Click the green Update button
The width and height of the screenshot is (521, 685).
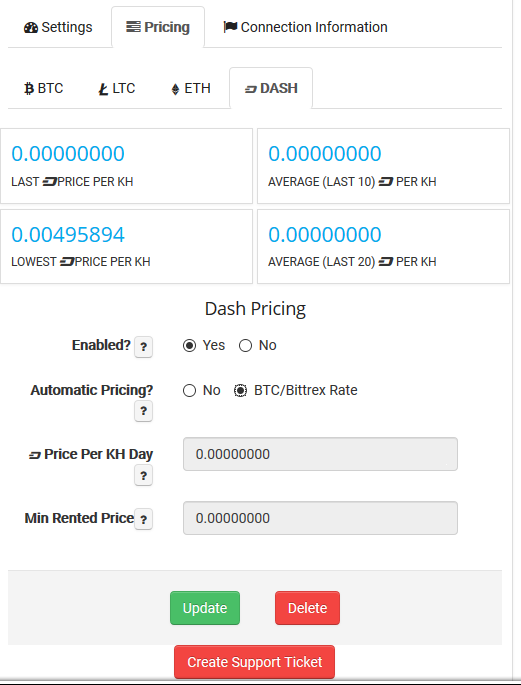[x=205, y=608]
